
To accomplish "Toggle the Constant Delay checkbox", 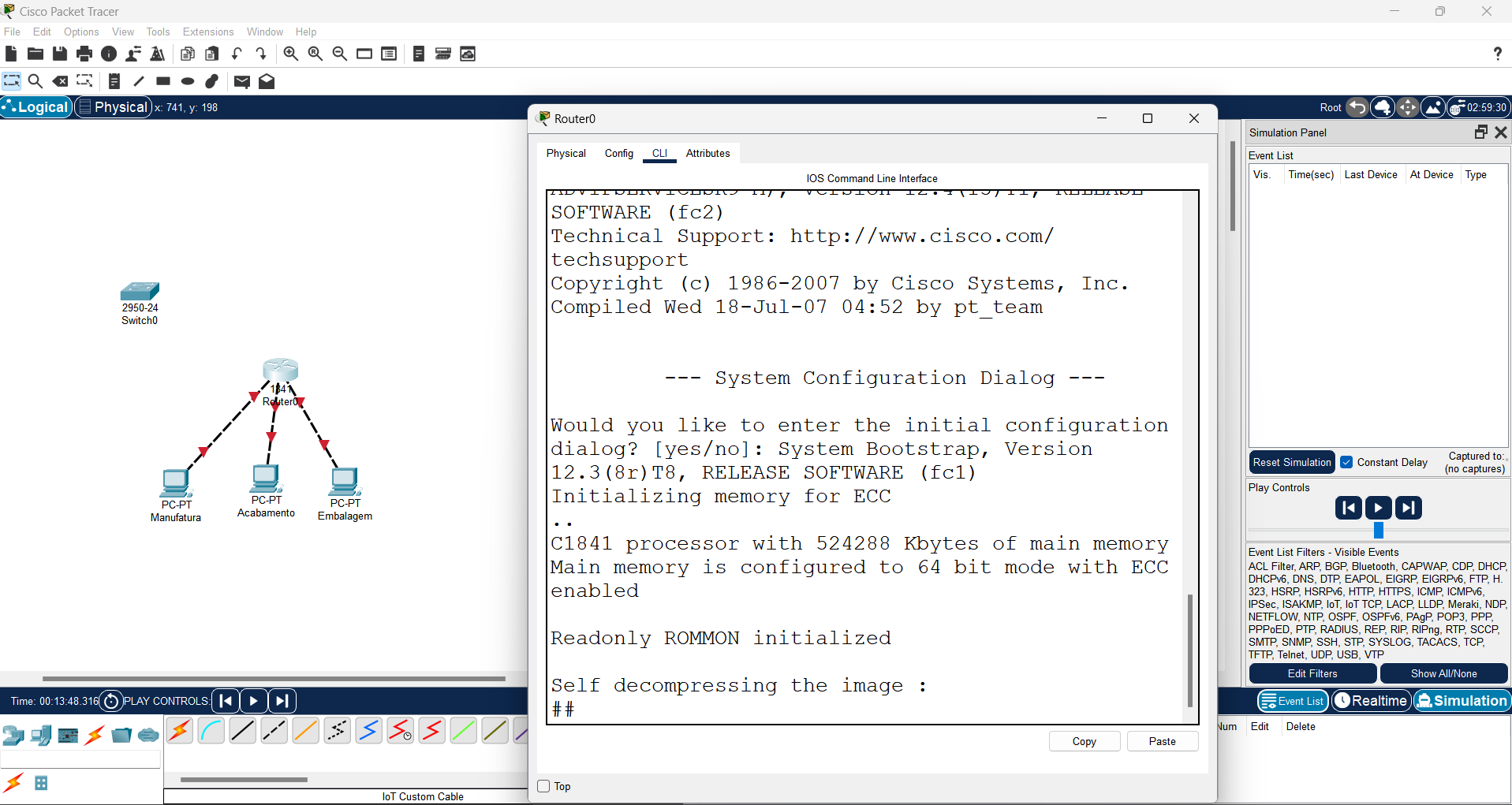I will click(x=1347, y=462).
